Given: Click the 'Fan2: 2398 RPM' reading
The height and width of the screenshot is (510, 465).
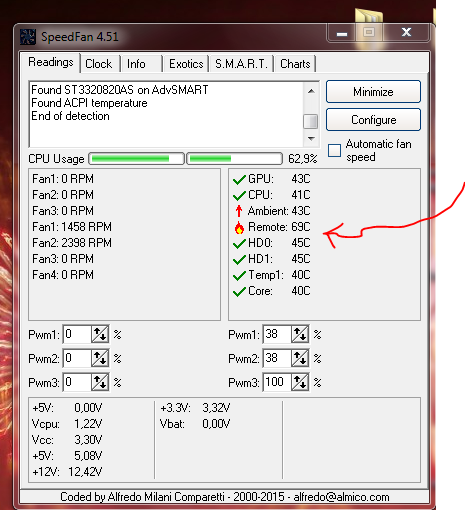Looking at the screenshot, I should tap(72, 243).
